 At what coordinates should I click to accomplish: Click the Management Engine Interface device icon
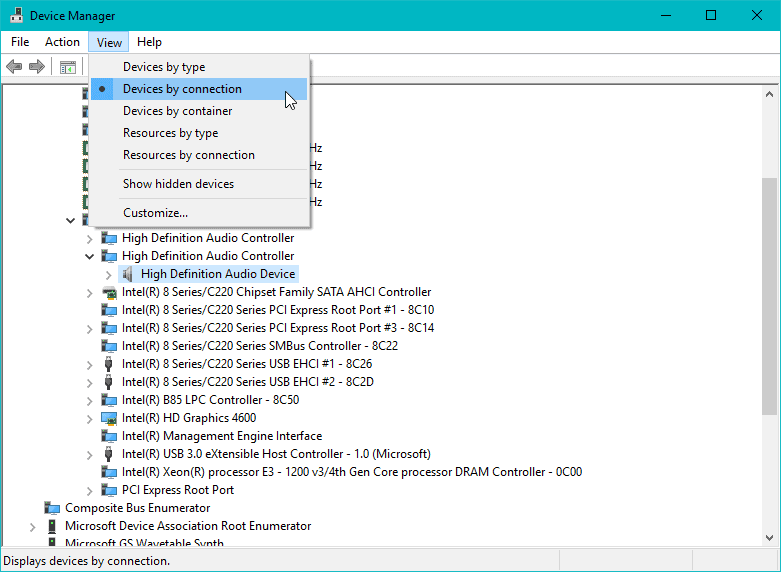(x=109, y=436)
